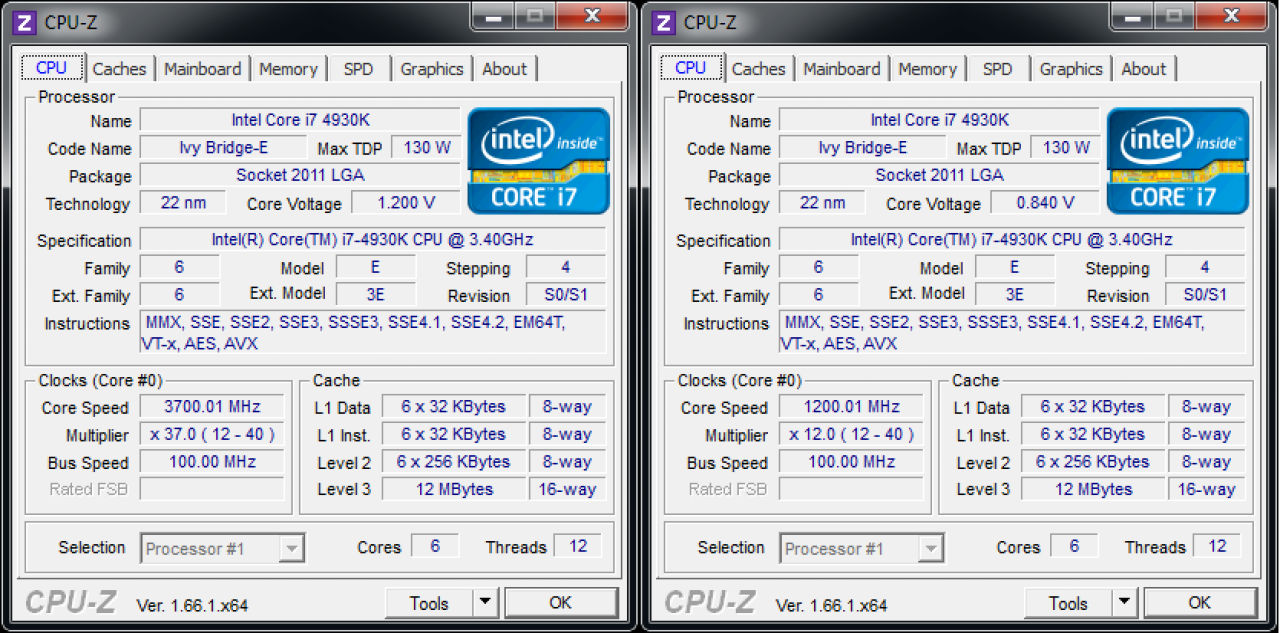Click the 1200.01 MHz core speed field
The width and height of the screenshot is (1280, 633).
(851, 407)
